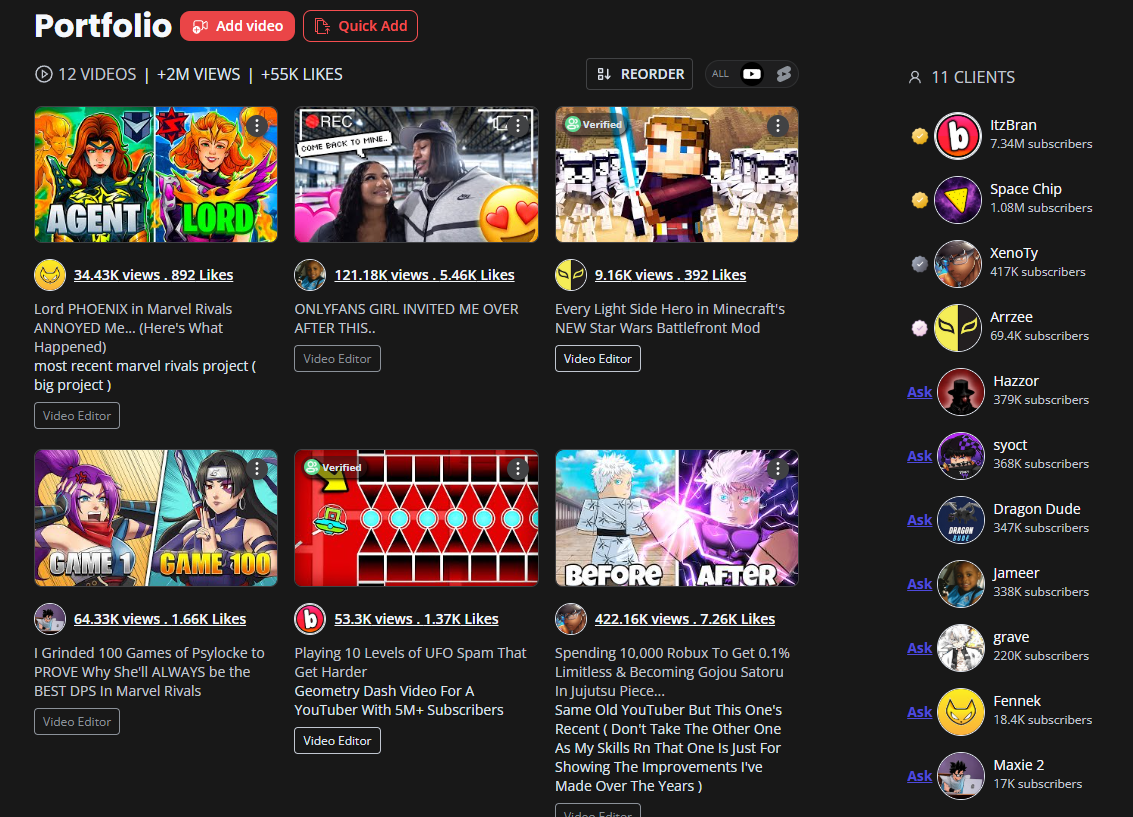Click the Add video button
The width and height of the screenshot is (1133, 817).
[237, 26]
